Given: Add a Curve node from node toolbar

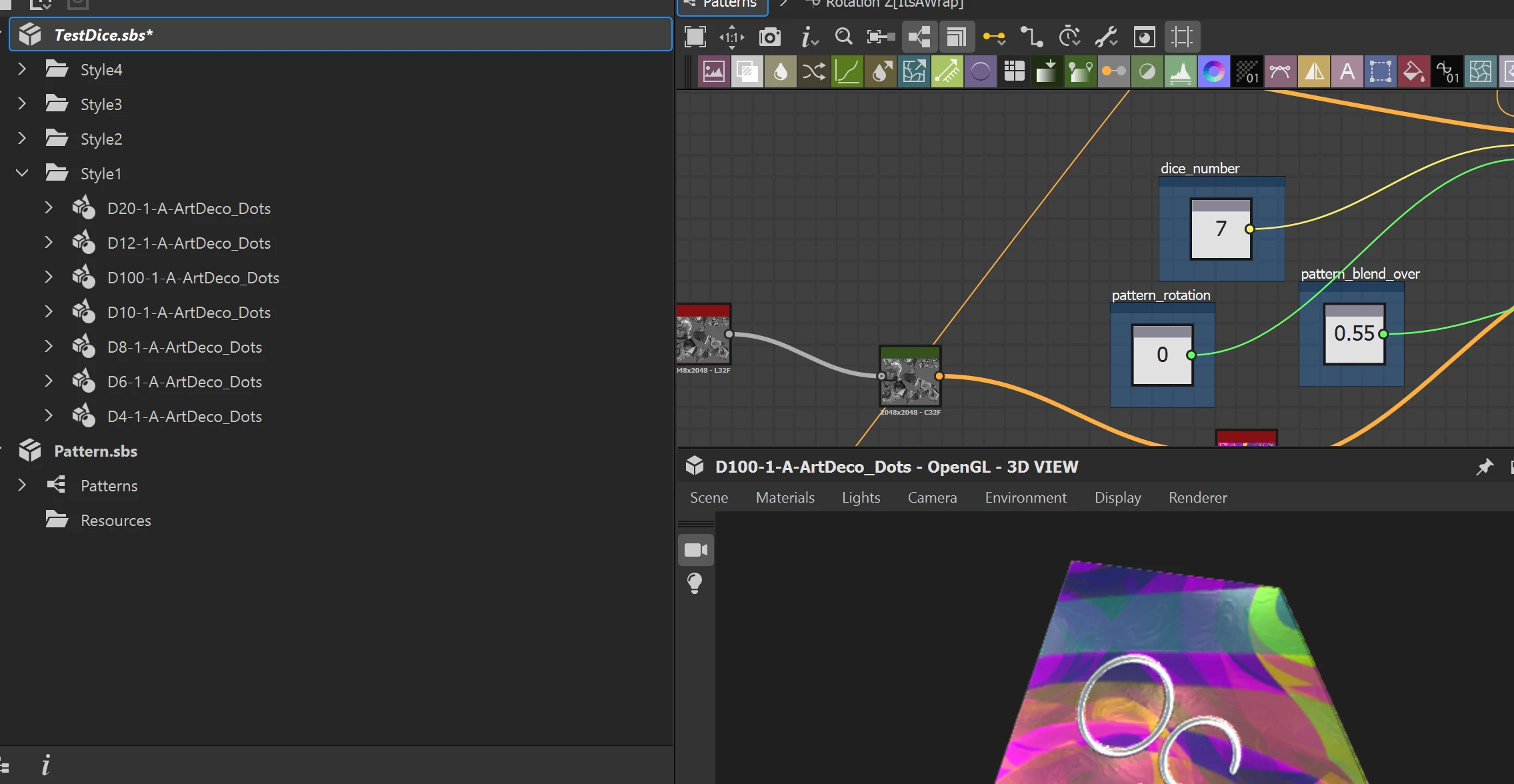Looking at the screenshot, I should (x=847, y=71).
